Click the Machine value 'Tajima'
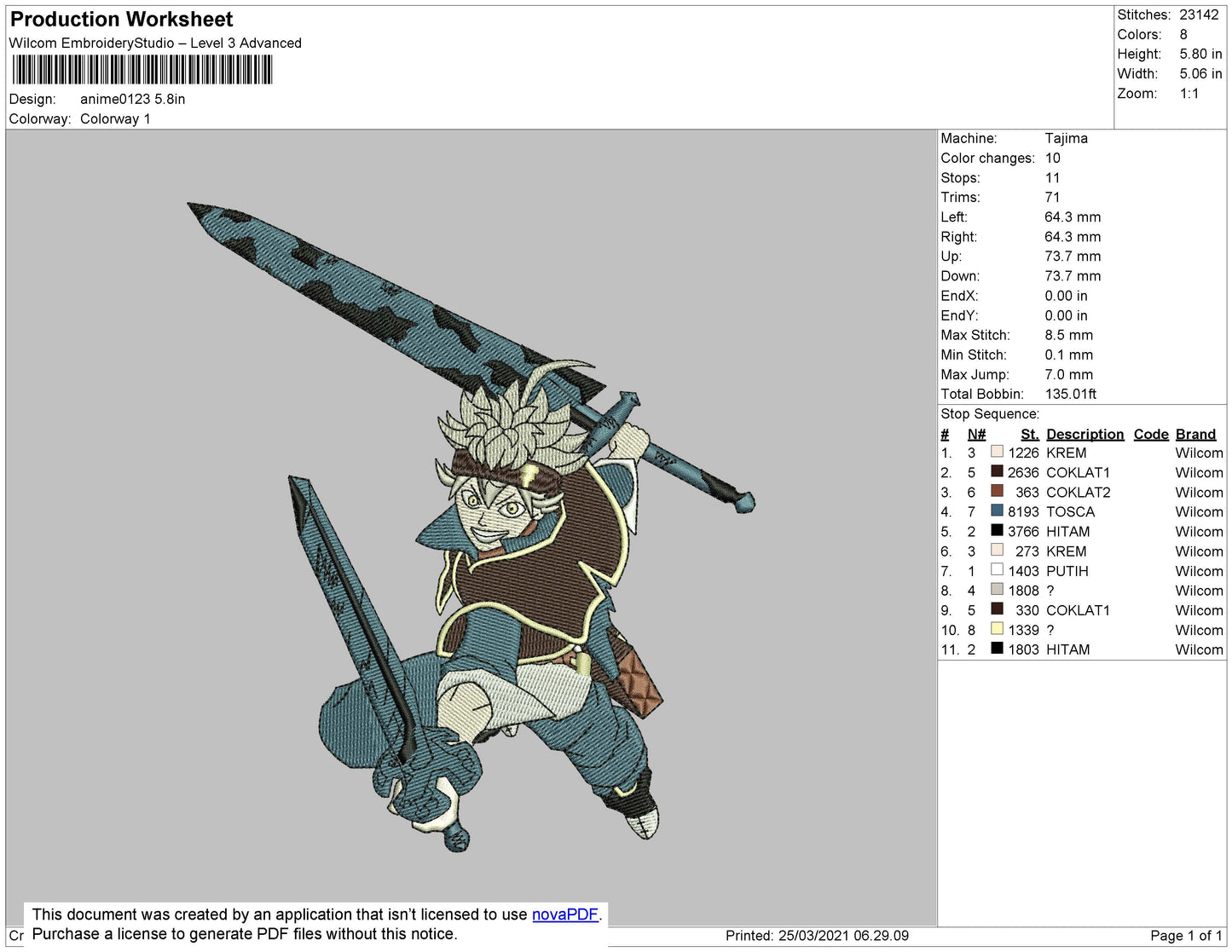Image resolution: width=1232 pixels, height=952 pixels. (1066, 138)
